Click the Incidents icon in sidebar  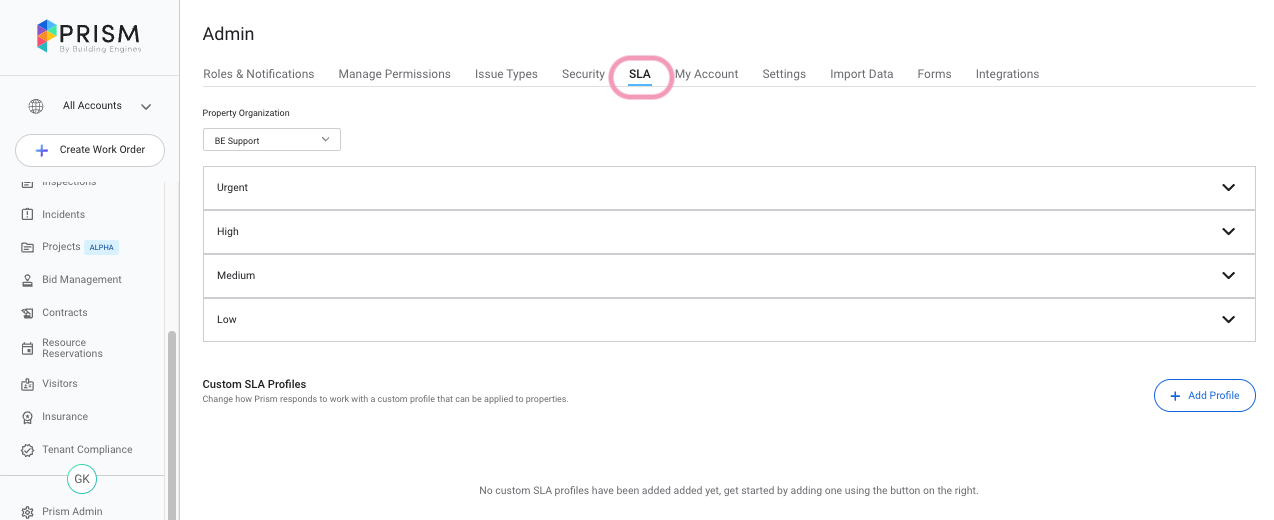[x=28, y=214]
